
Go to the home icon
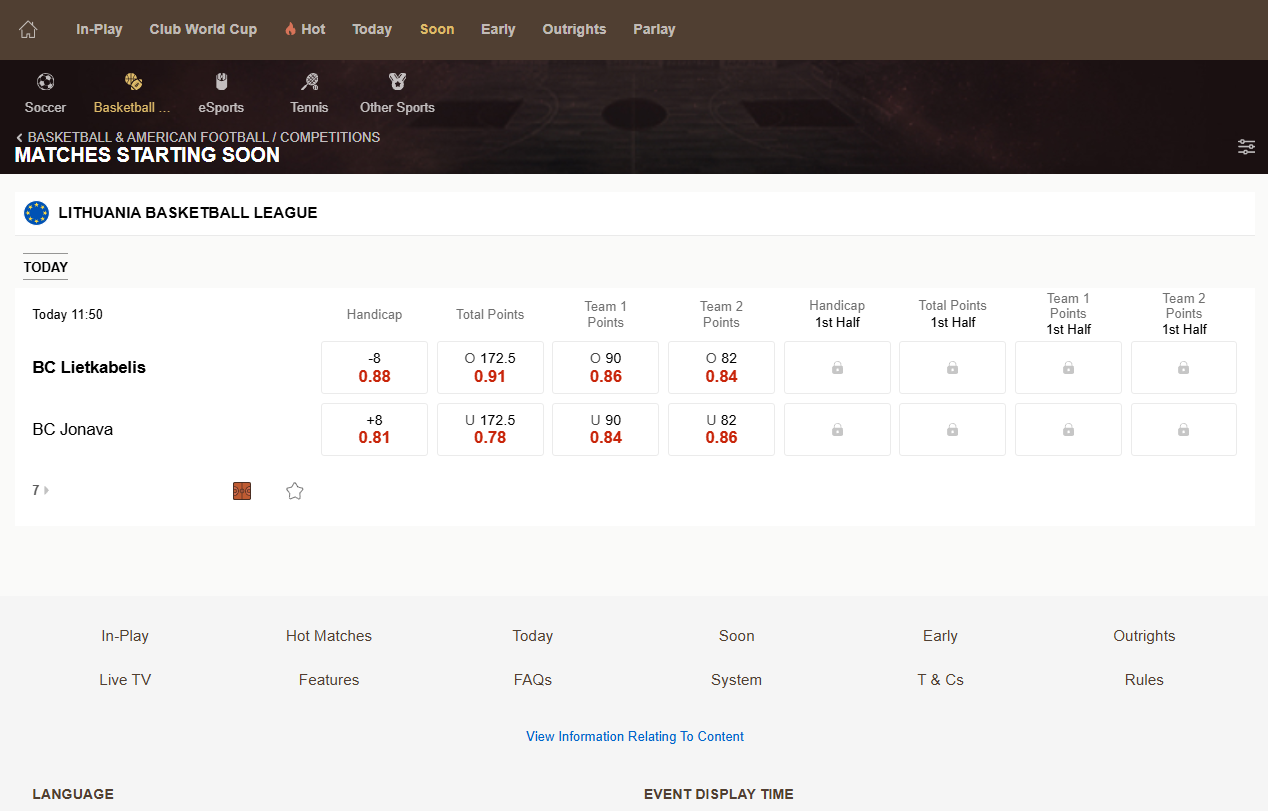28,29
